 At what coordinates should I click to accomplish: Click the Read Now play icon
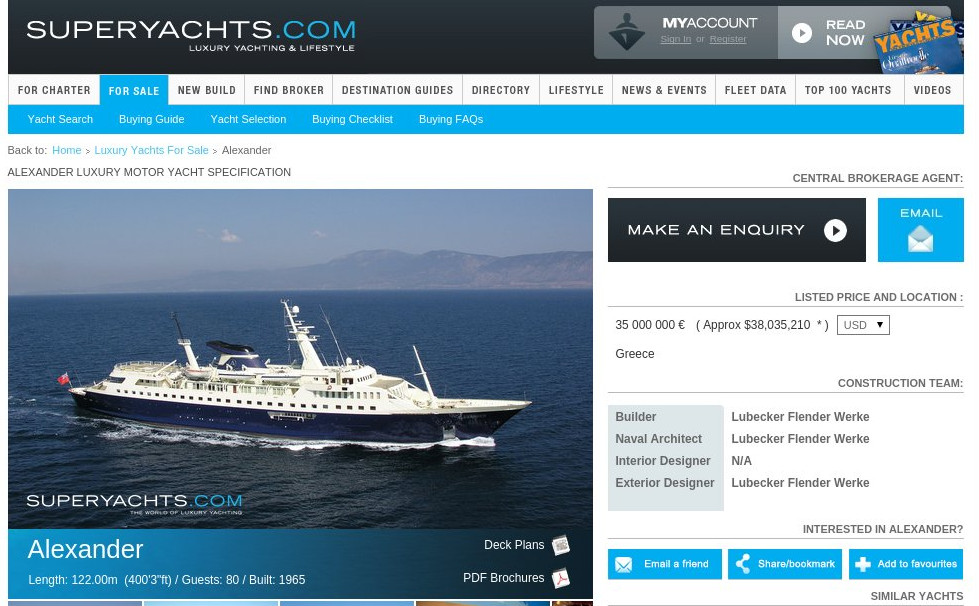802,33
